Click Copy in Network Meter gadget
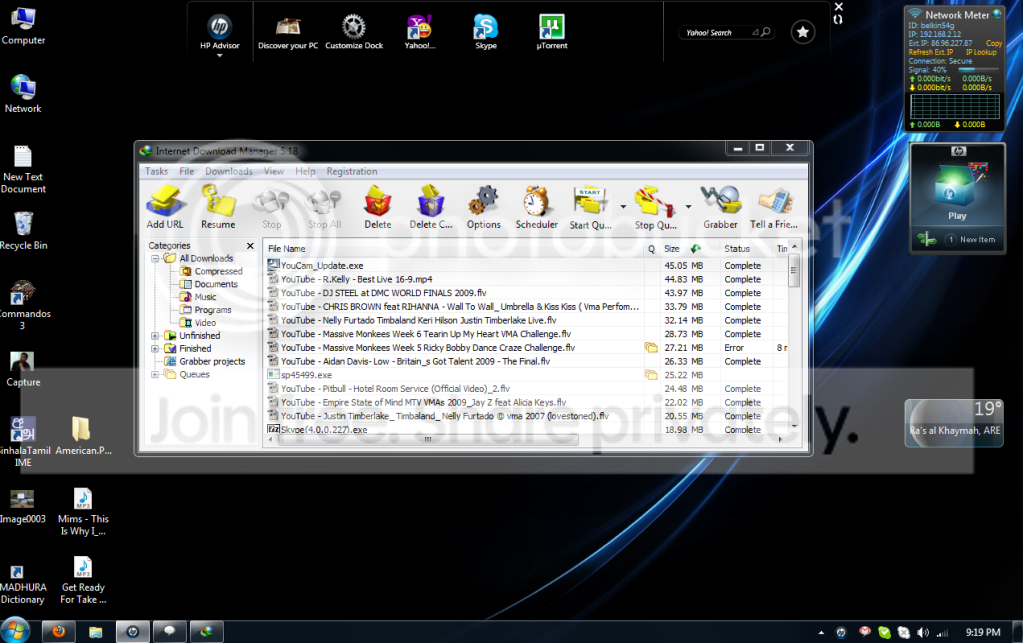 (x=994, y=43)
